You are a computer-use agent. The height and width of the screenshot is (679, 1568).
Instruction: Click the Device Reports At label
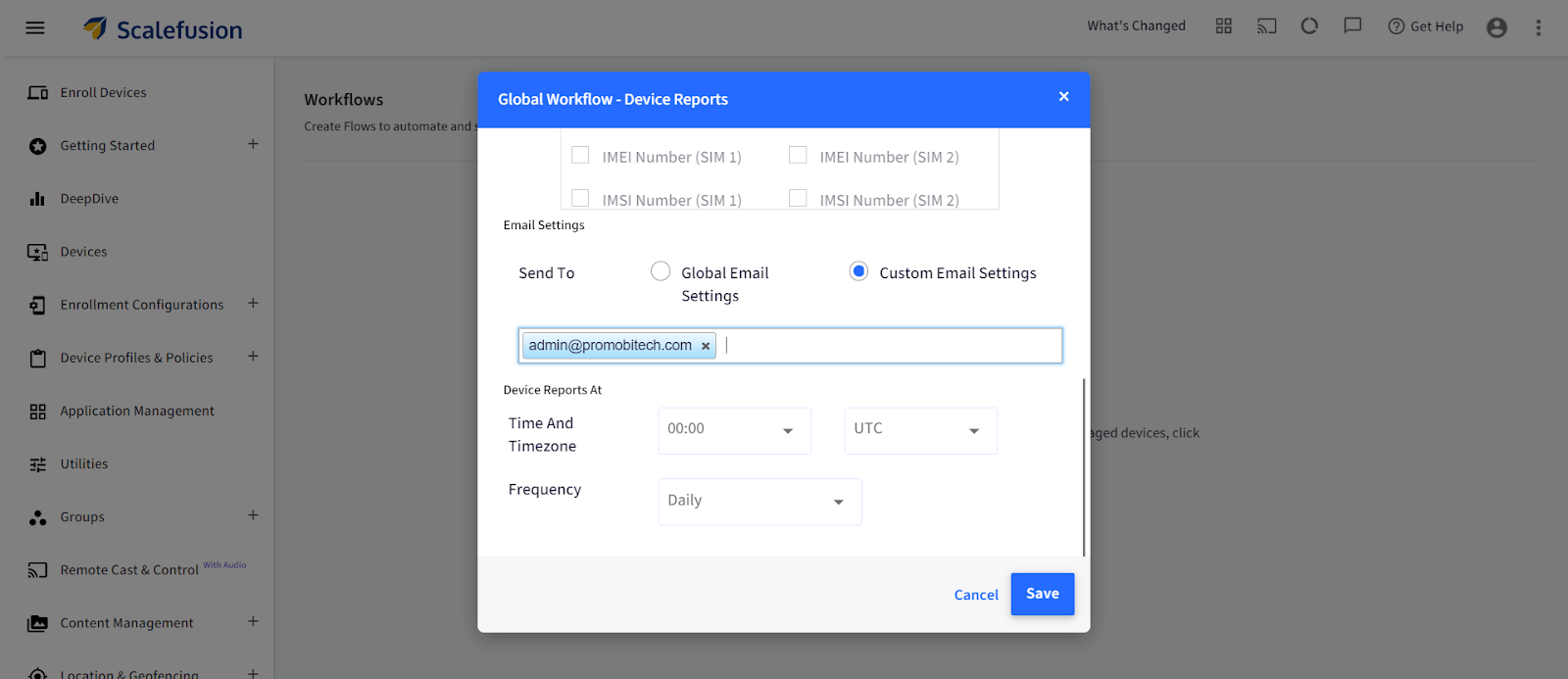(553, 390)
